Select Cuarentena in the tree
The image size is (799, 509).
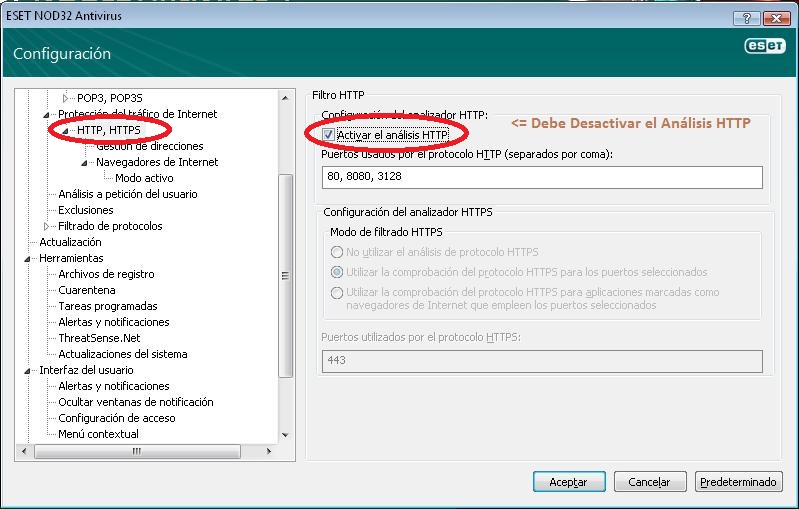tap(87, 290)
